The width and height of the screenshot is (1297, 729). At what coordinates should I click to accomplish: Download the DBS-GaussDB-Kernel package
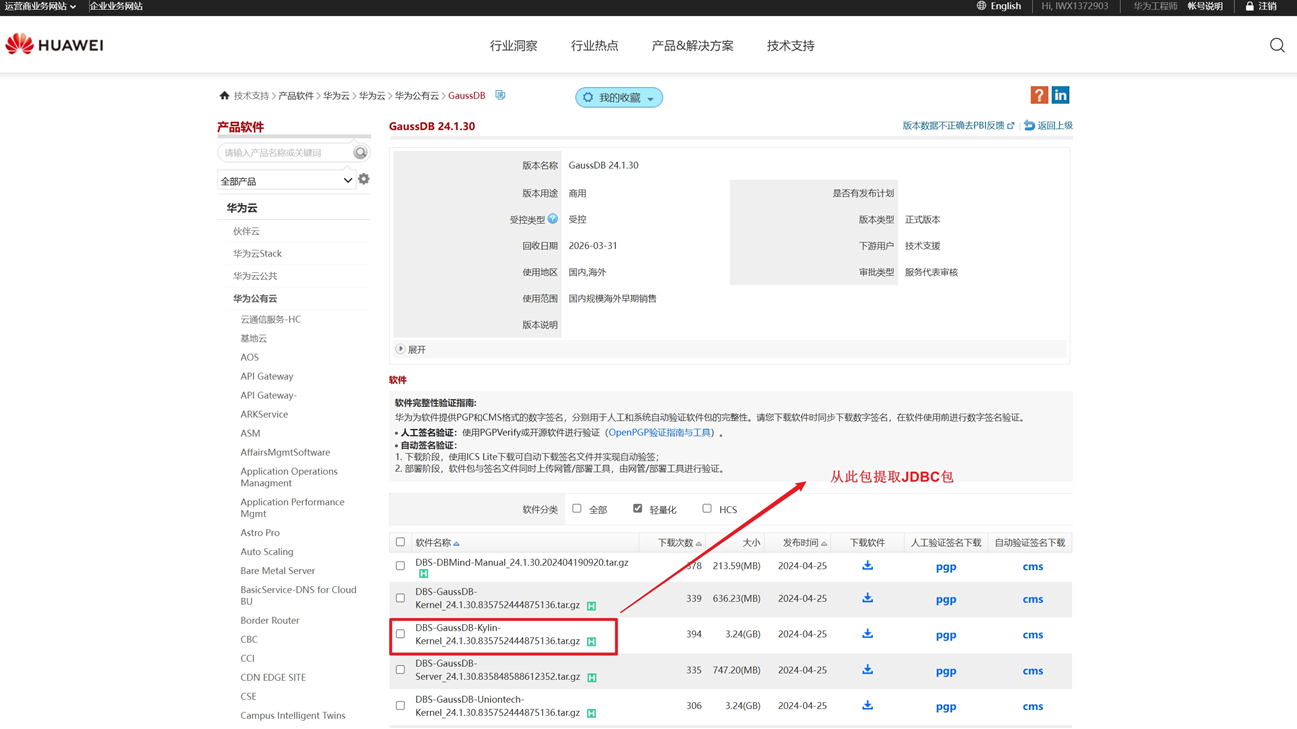point(867,599)
